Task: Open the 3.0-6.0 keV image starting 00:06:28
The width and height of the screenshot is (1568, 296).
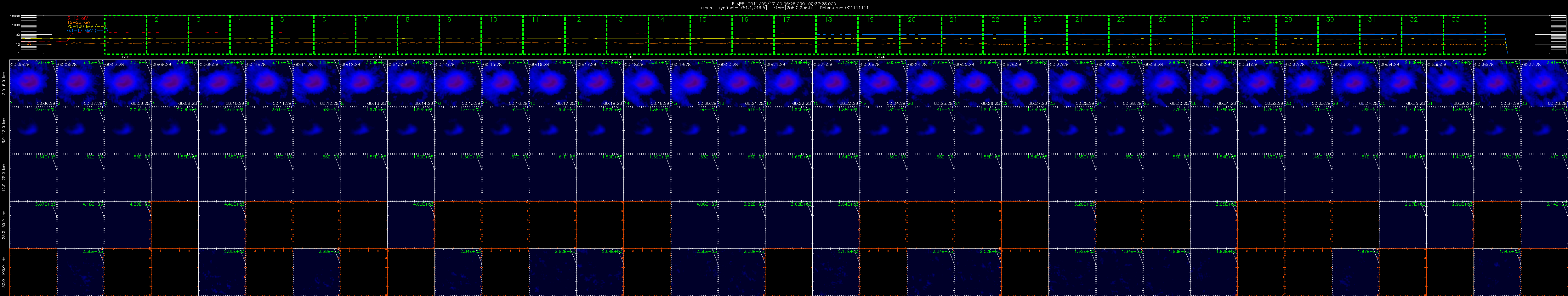Action: [x=80, y=83]
